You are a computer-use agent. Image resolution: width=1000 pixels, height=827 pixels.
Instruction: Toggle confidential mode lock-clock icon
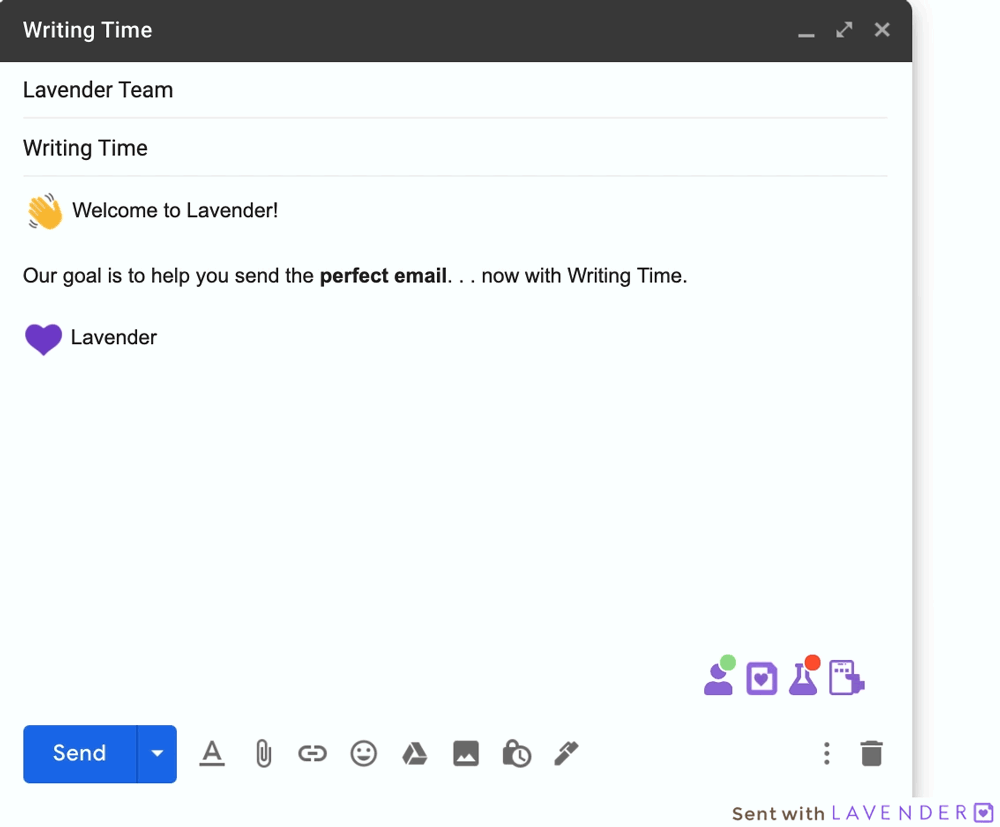click(x=517, y=754)
